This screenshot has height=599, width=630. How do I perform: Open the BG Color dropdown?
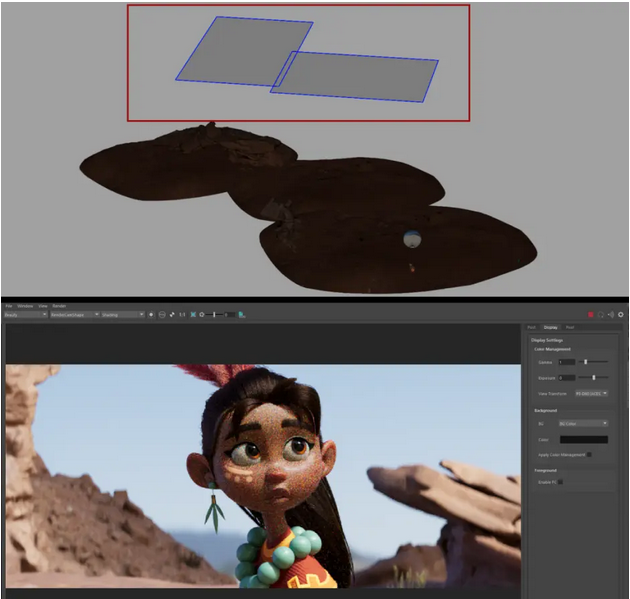click(x=584, y=423)
